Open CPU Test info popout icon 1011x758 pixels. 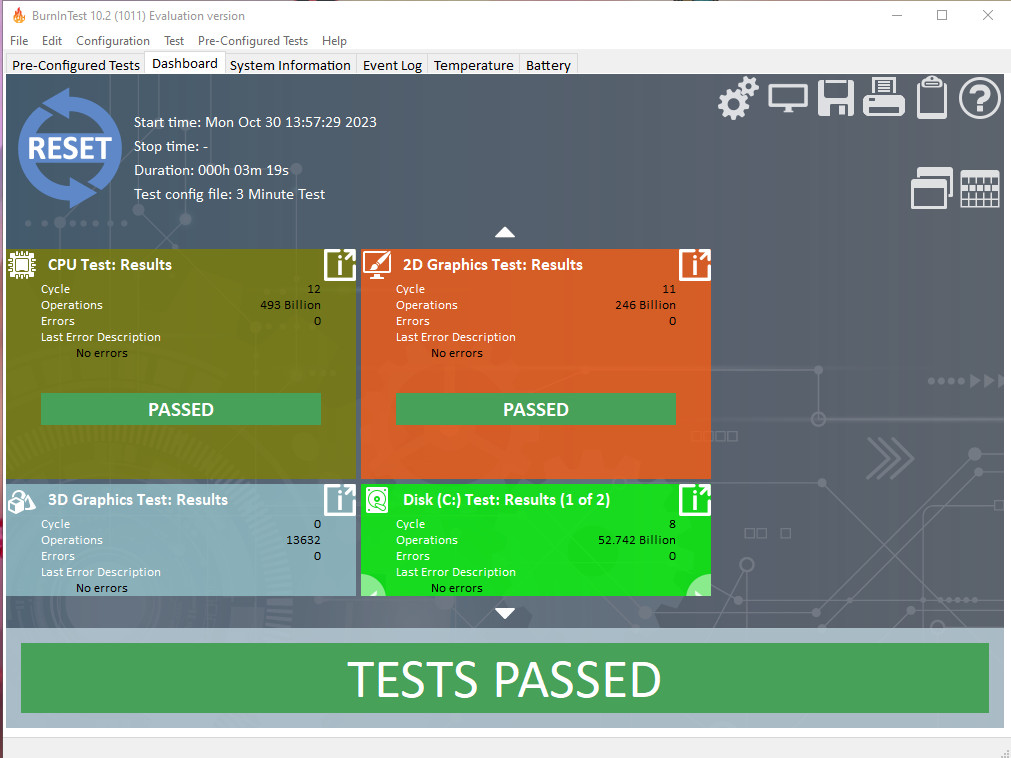(x=340, y=265)
